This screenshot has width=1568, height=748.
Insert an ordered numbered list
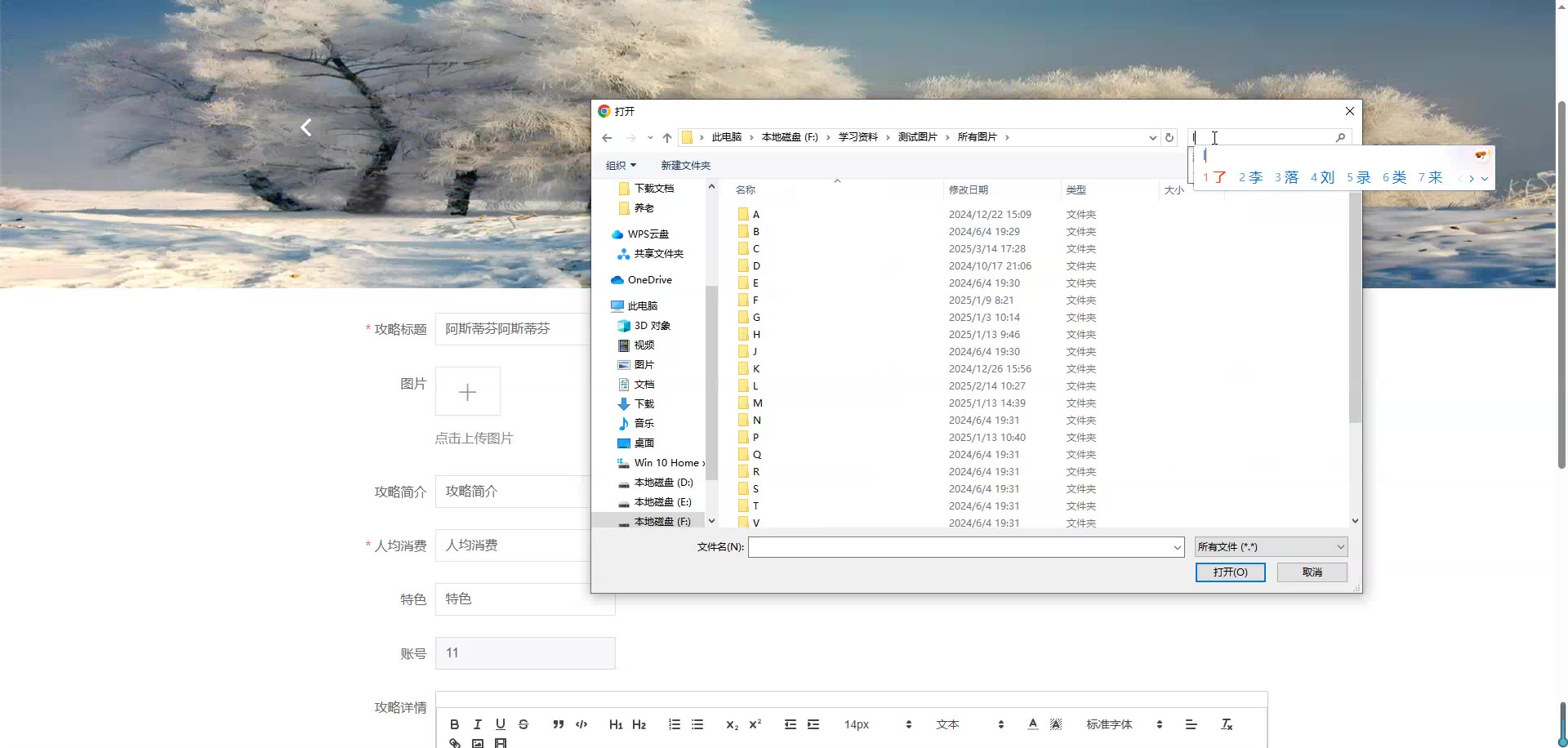tap(675, 724)
